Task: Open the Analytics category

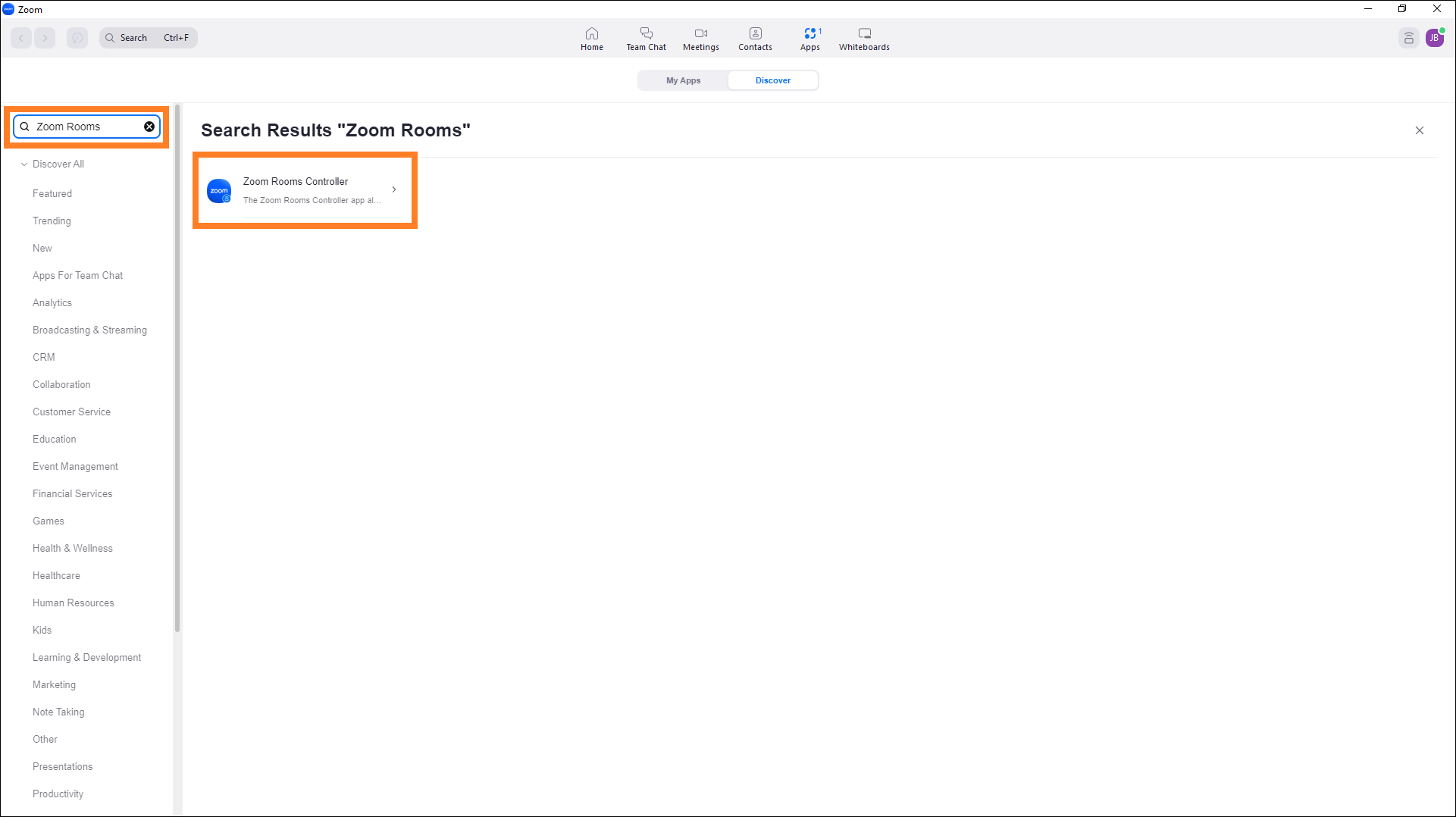Action: pyautogui.click(x=52, y=302)
